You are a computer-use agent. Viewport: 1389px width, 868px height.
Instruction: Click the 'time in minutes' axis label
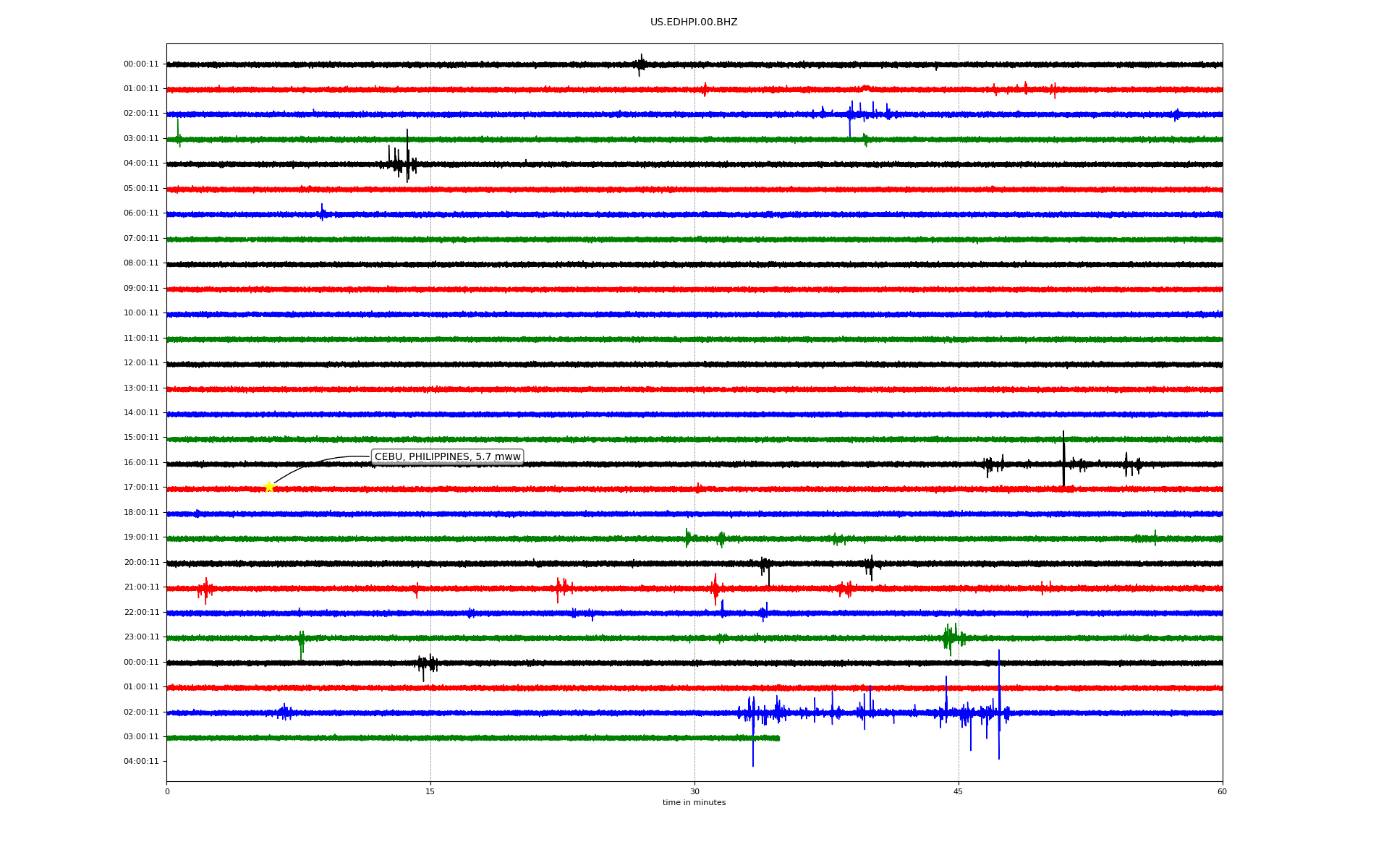pyautogui.click(x=693, y=803)
